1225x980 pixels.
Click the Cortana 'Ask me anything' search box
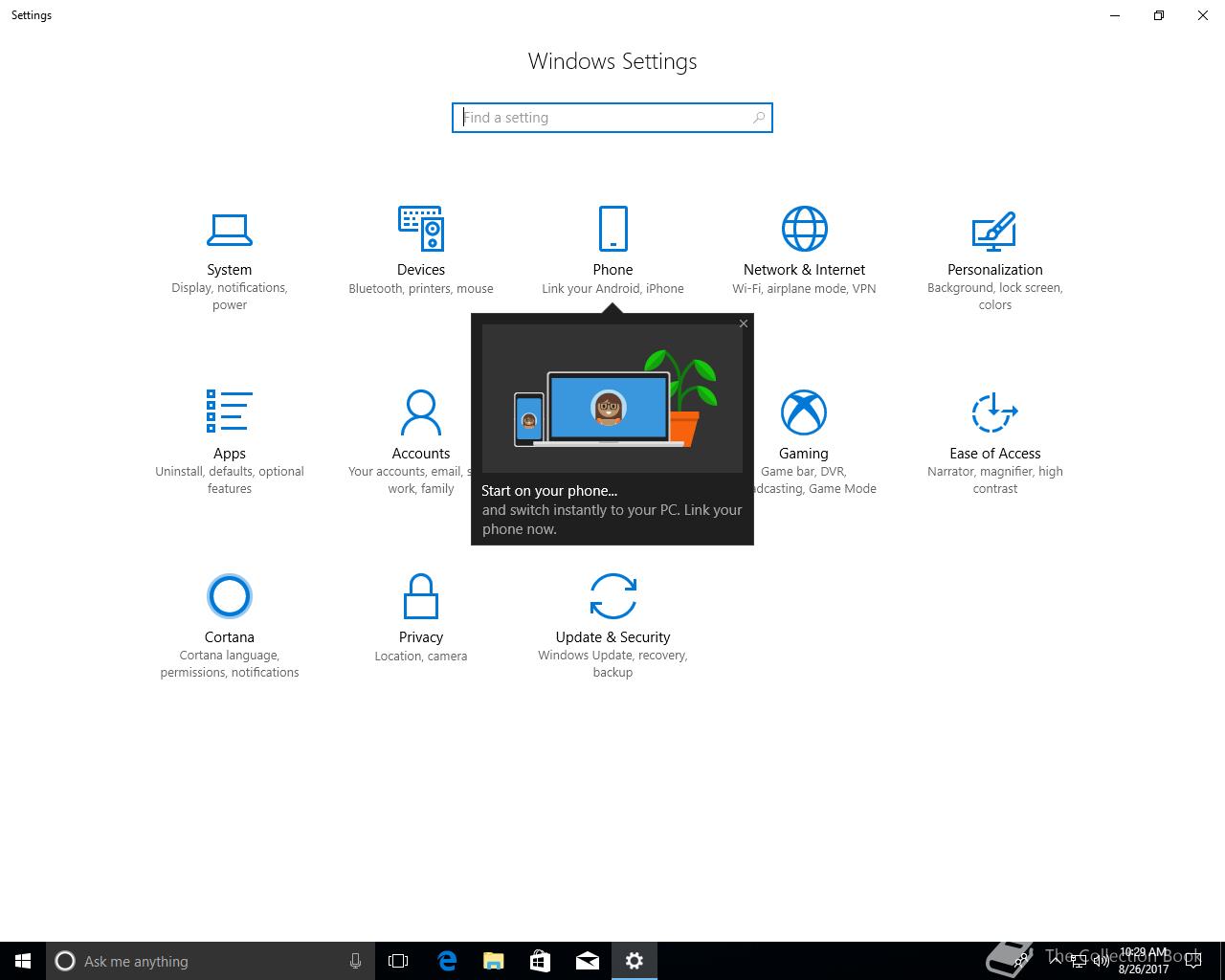pyautogui.click(x=211, y=961)
